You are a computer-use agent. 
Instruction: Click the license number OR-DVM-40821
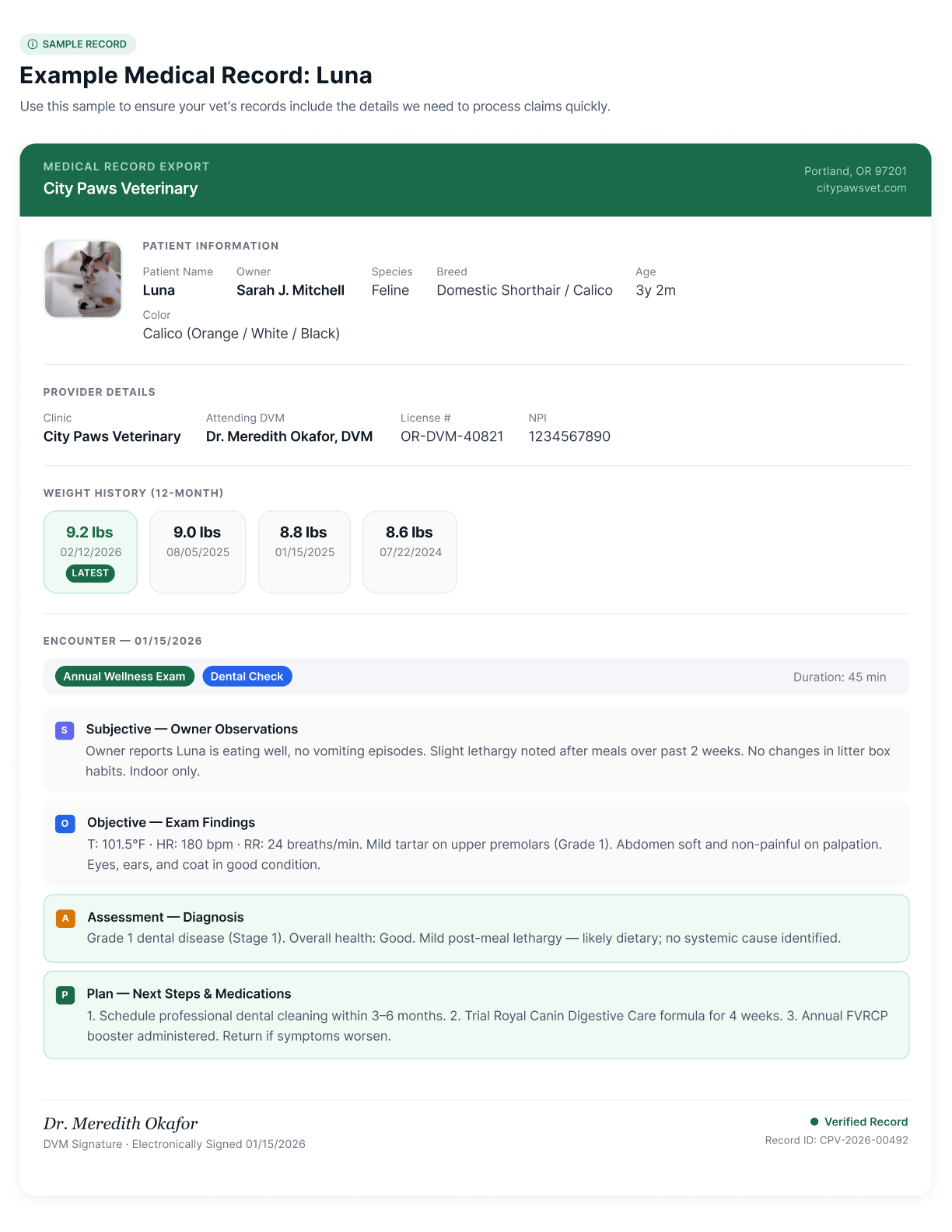pyautogui.click(x=452, y=437)
